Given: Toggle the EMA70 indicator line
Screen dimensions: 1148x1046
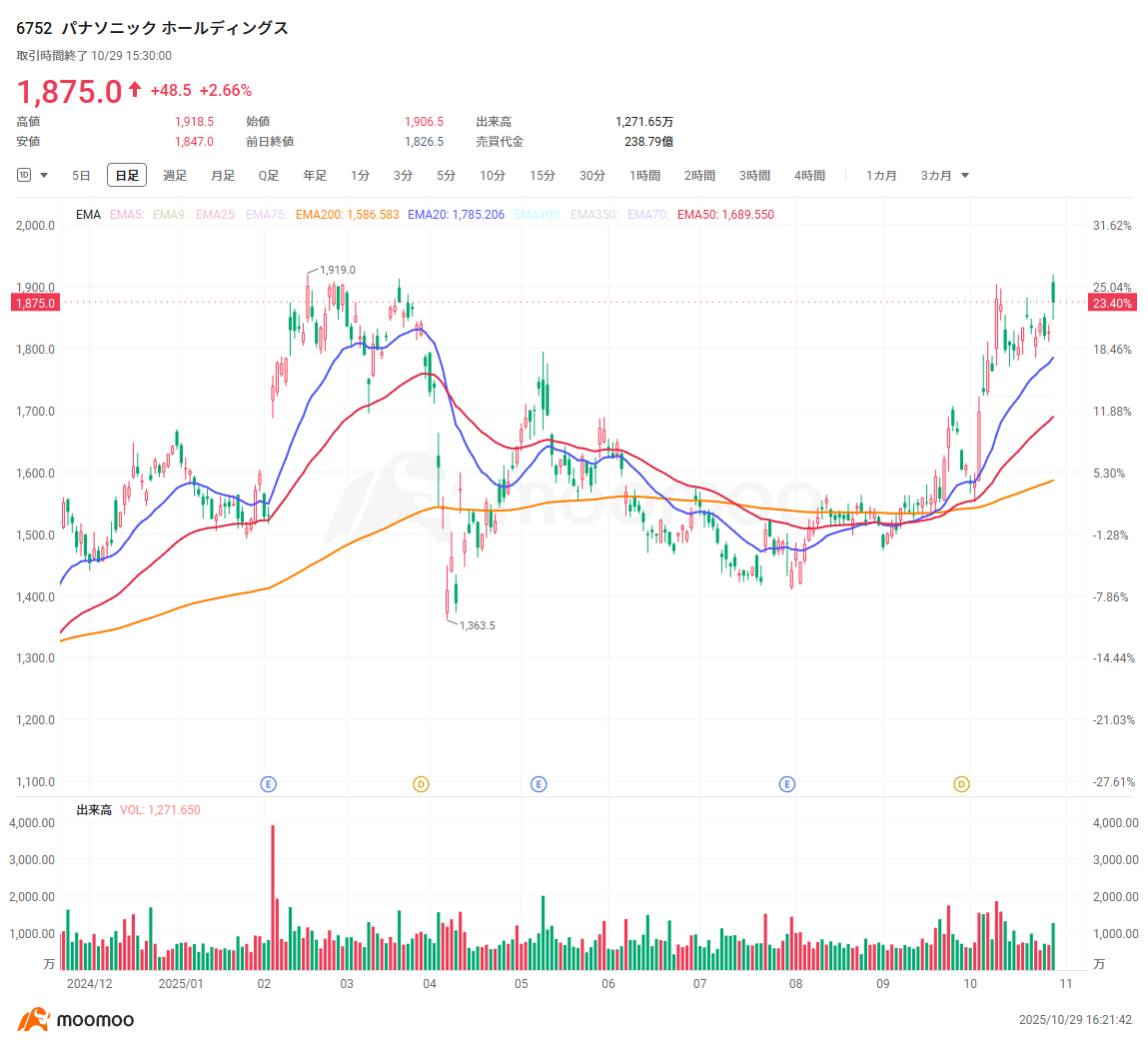Looking at the screenshot, I should tap(648, 215).
